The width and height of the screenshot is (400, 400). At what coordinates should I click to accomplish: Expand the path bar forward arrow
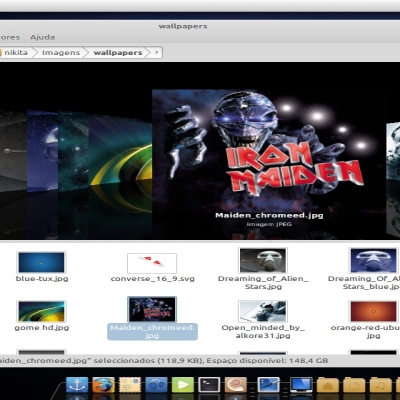(x=157, y=52)
